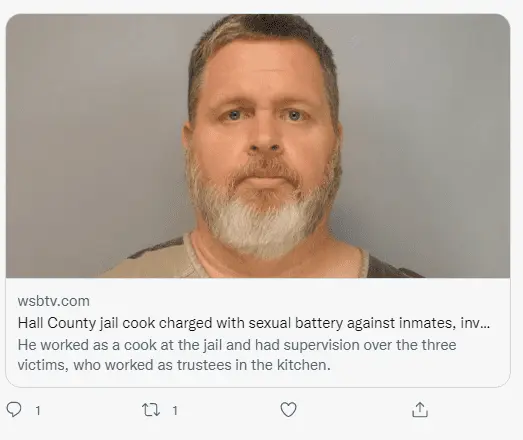Screen dimensions: 523x440
Task: Open the wsbtv.com source link
Action: [x=54, y=301]
